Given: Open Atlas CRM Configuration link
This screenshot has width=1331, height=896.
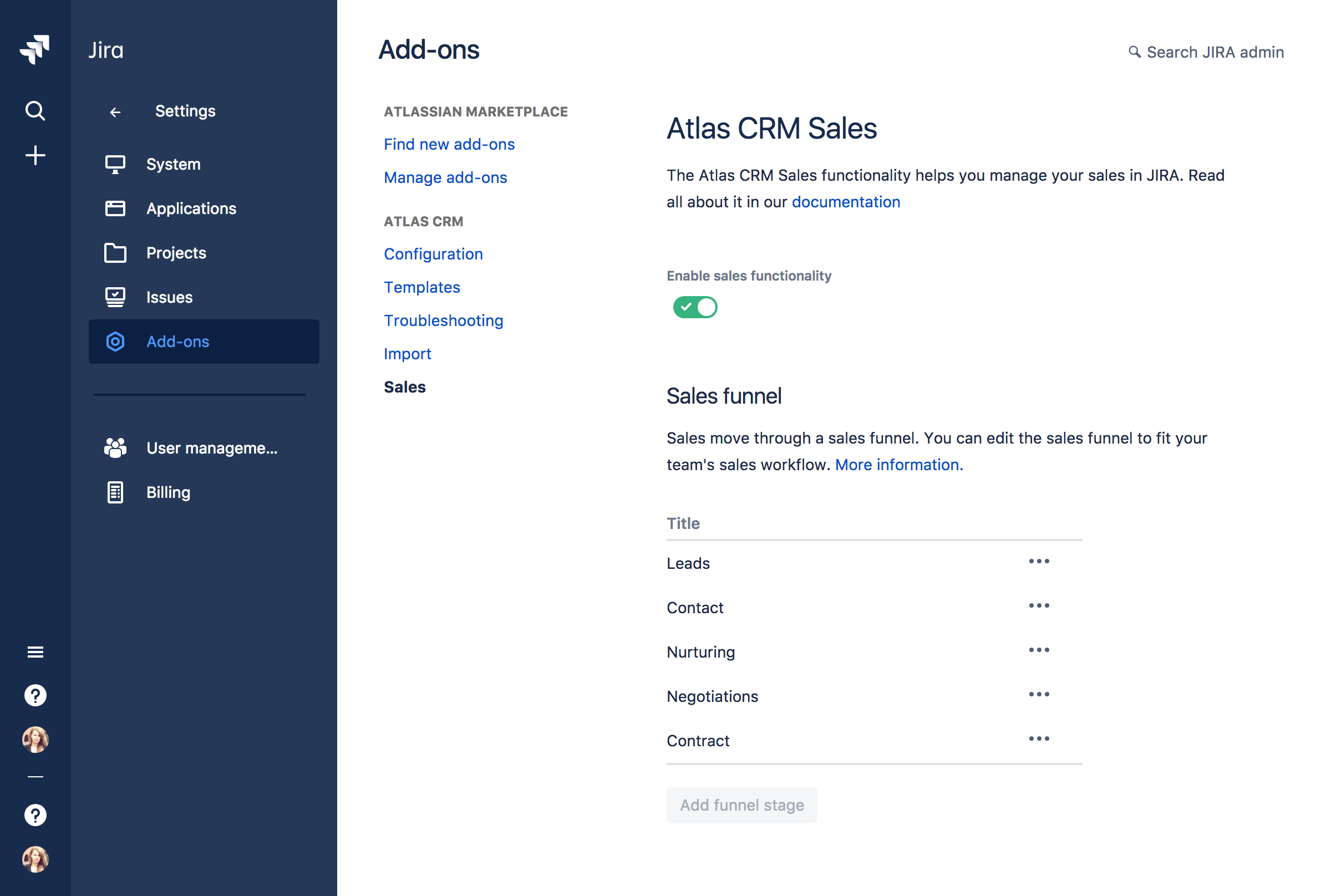Looking at the screenshot, I should coord(433,254).
